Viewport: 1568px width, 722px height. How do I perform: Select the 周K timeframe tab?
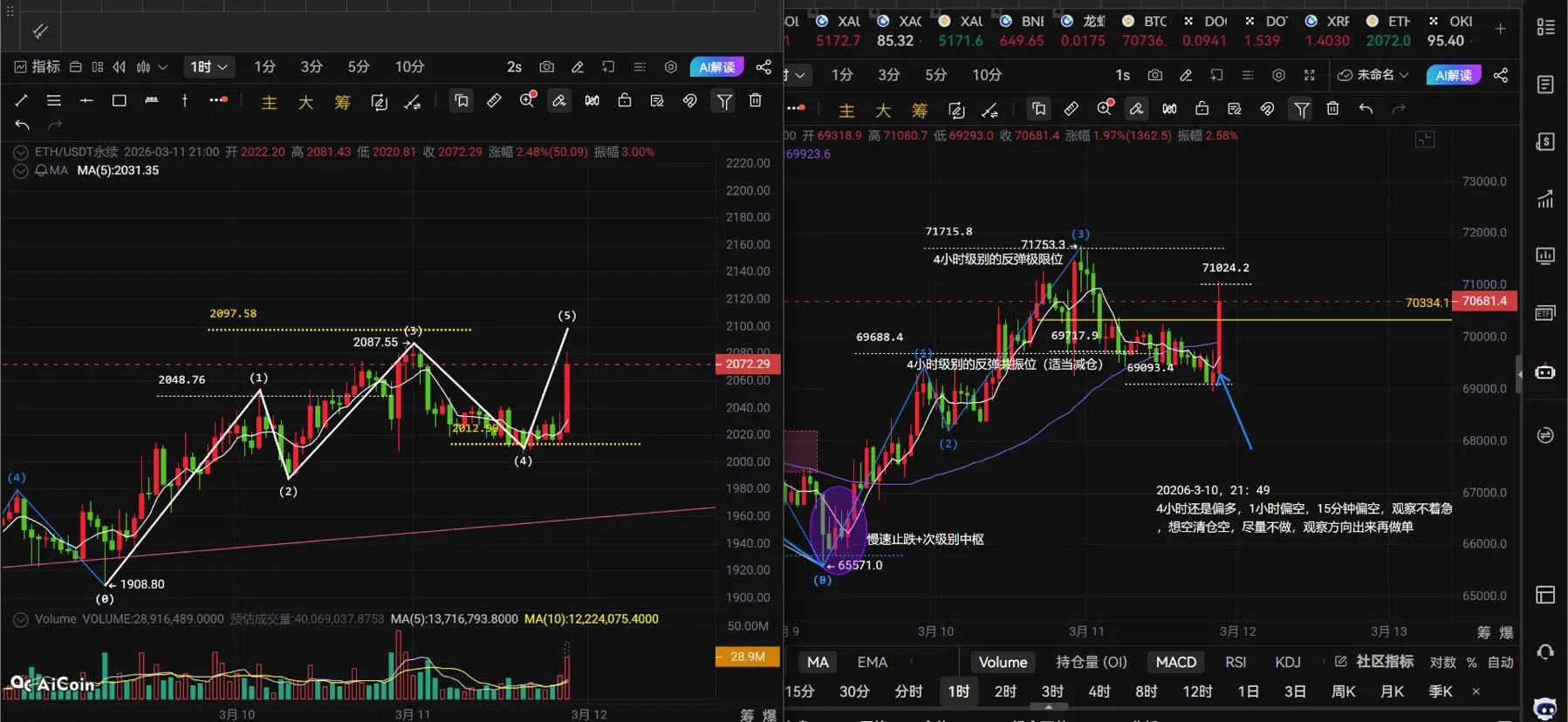(x=1344, y=691)
